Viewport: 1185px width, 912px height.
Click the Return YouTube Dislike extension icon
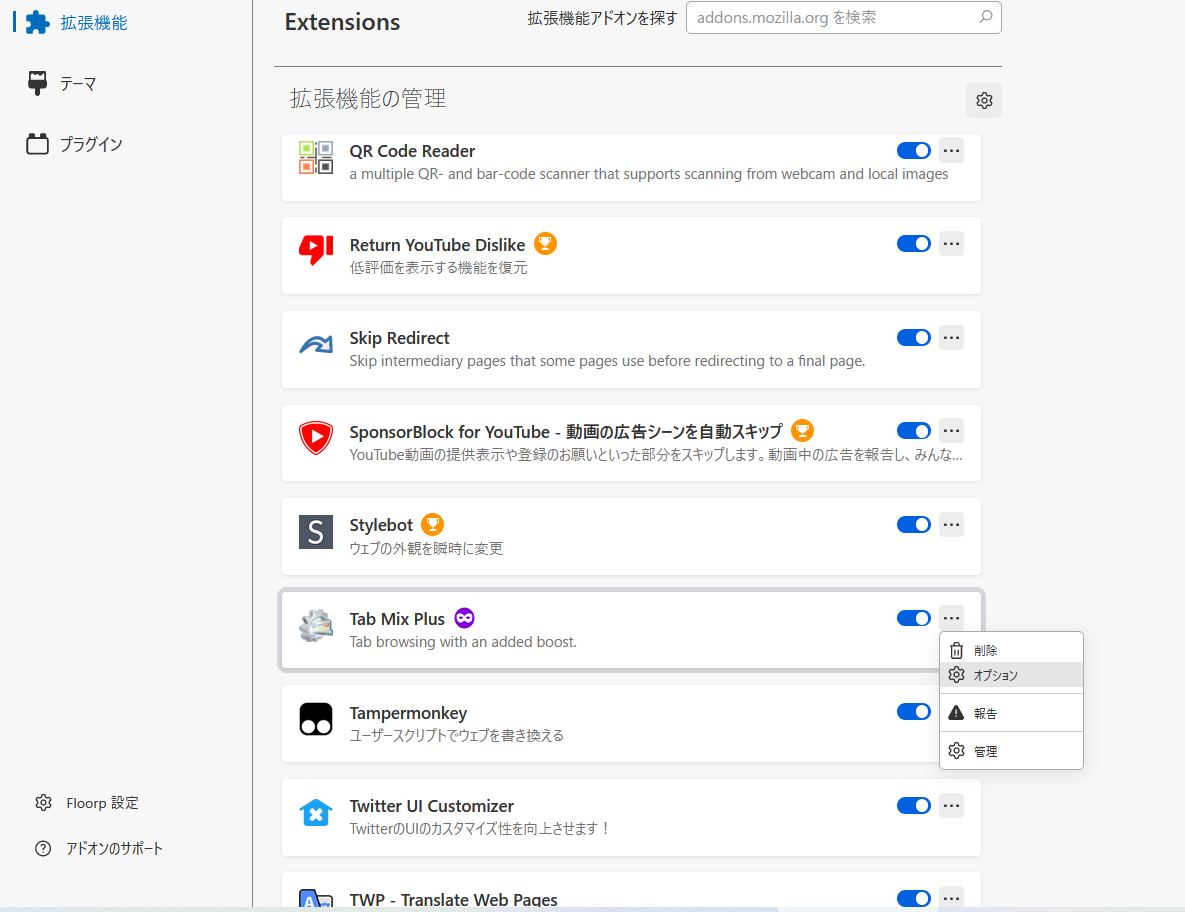316,251
